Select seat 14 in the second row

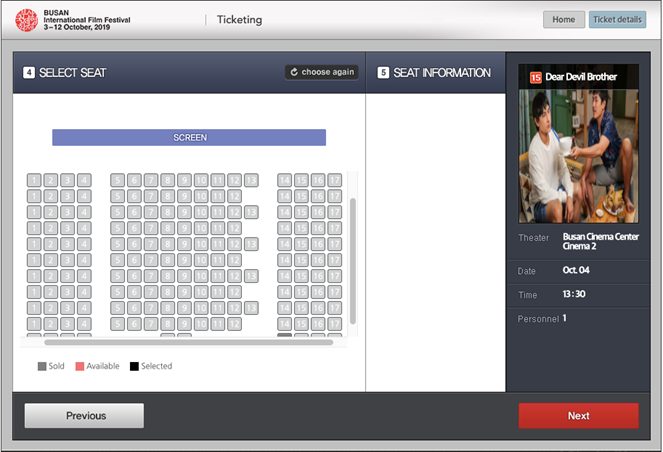coord(285,196)
